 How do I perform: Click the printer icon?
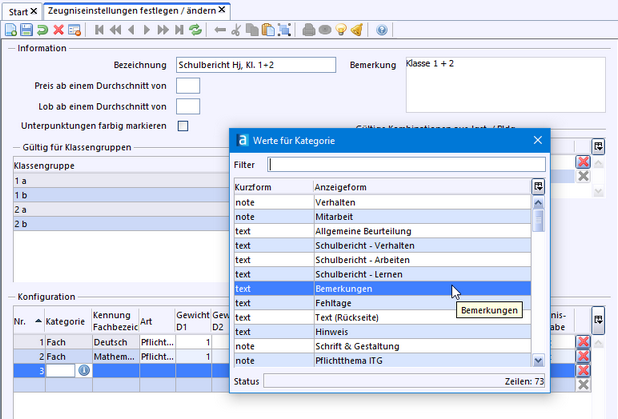(x=309, y=30)
